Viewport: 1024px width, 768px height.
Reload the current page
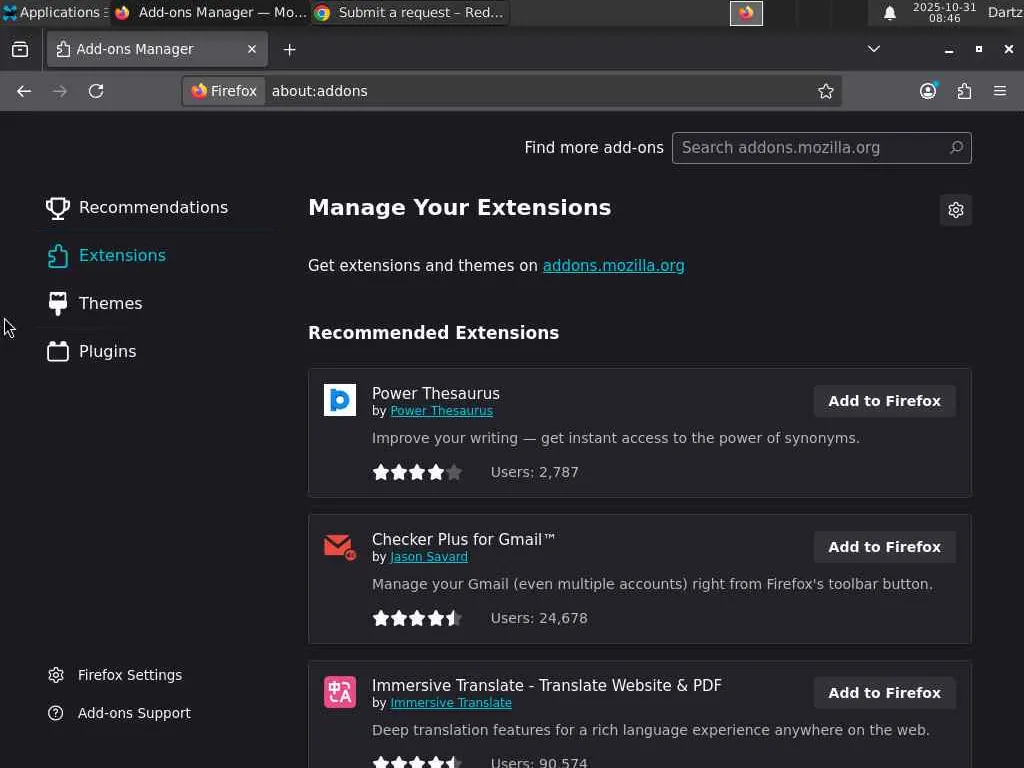click(x=96, y=91)
